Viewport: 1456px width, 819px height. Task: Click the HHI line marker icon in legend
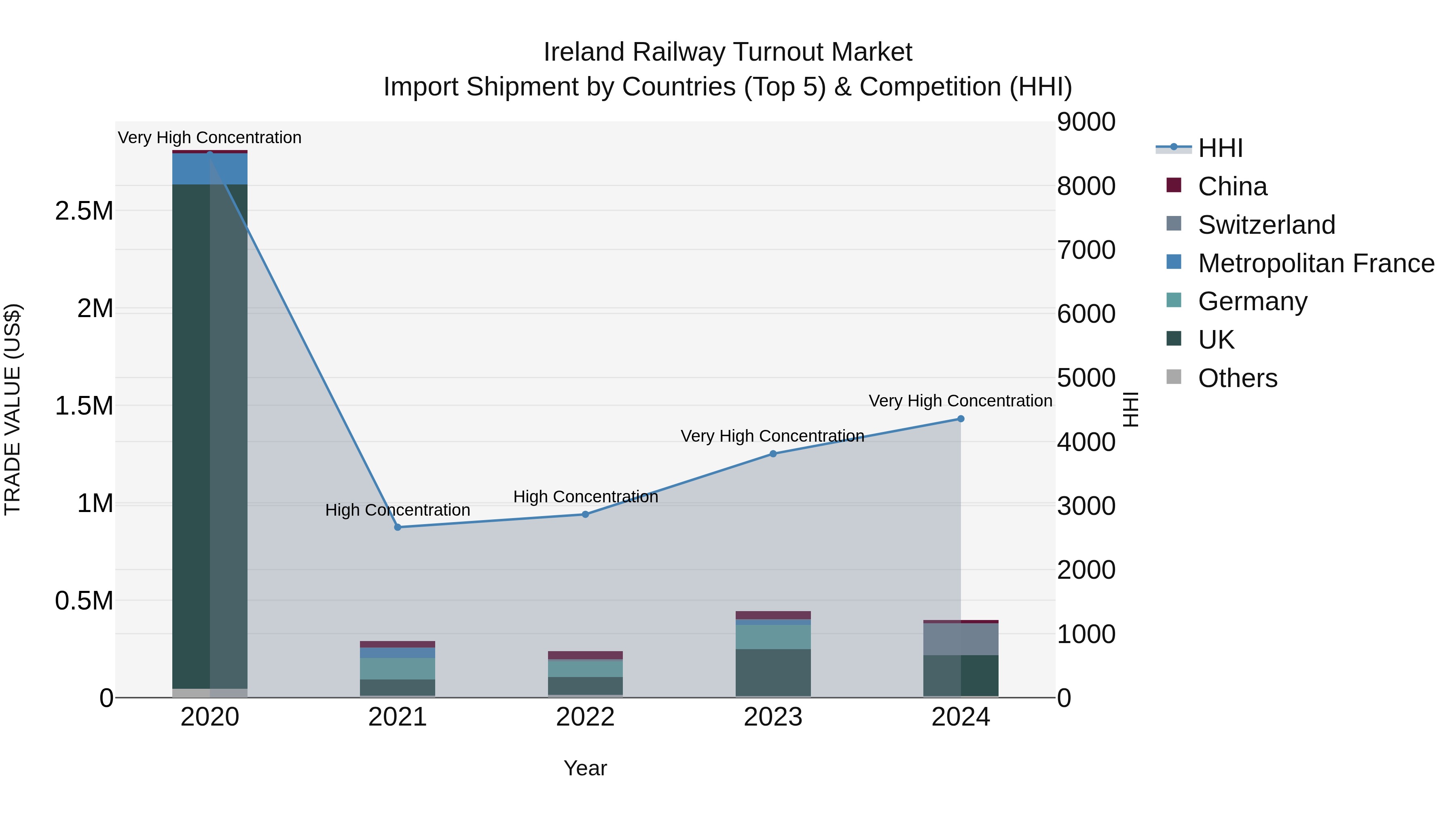[x=1173, y=147]
